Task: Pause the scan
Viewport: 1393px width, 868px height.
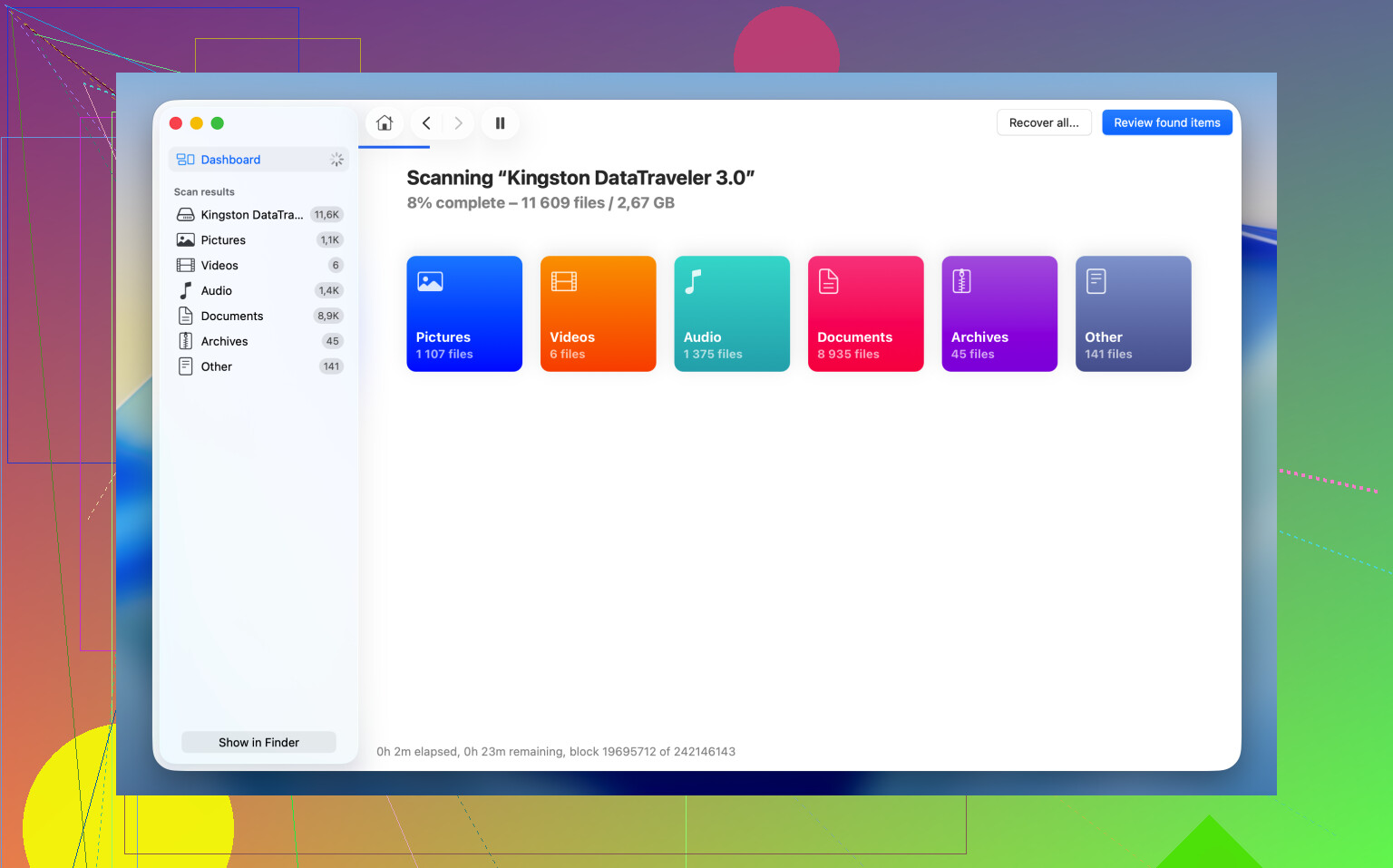Action: (x=500, y=123)
